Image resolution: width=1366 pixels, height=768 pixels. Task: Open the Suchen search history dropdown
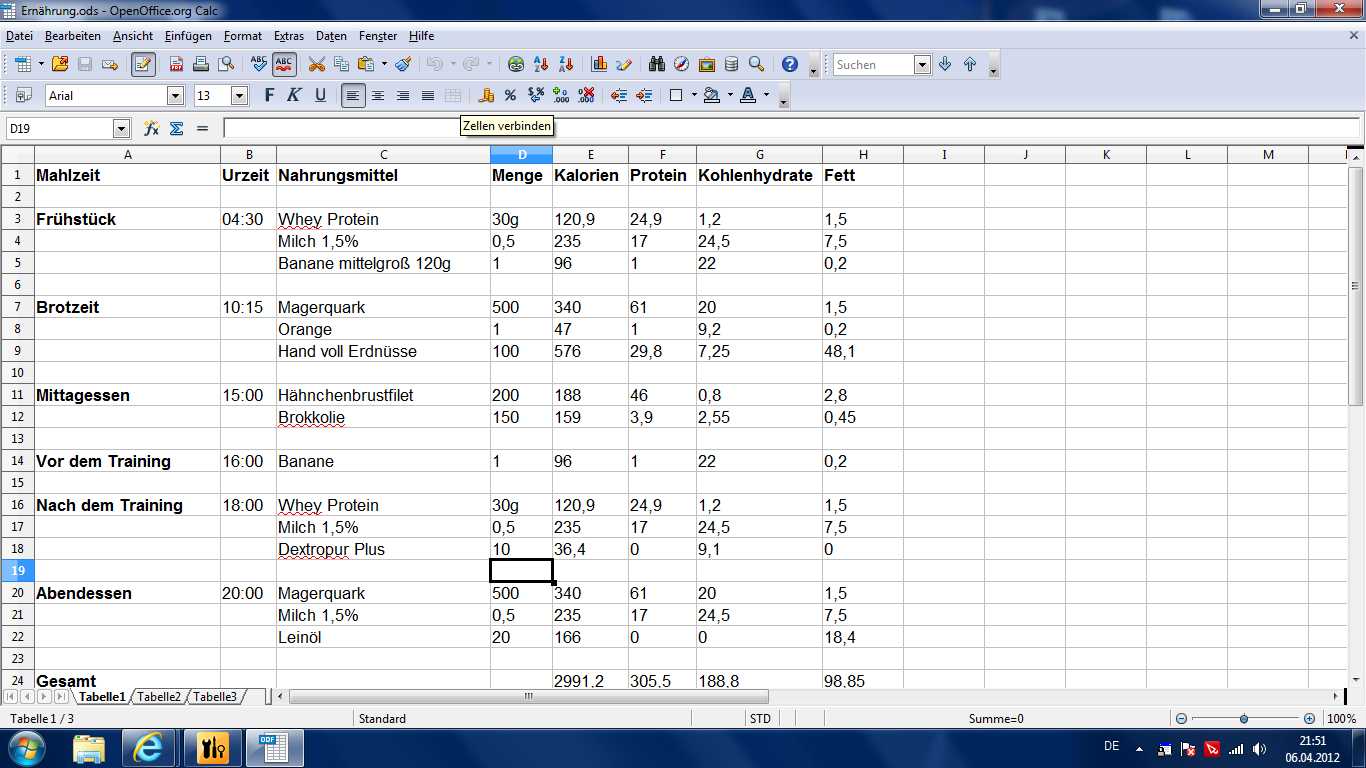tap(922, 64)
